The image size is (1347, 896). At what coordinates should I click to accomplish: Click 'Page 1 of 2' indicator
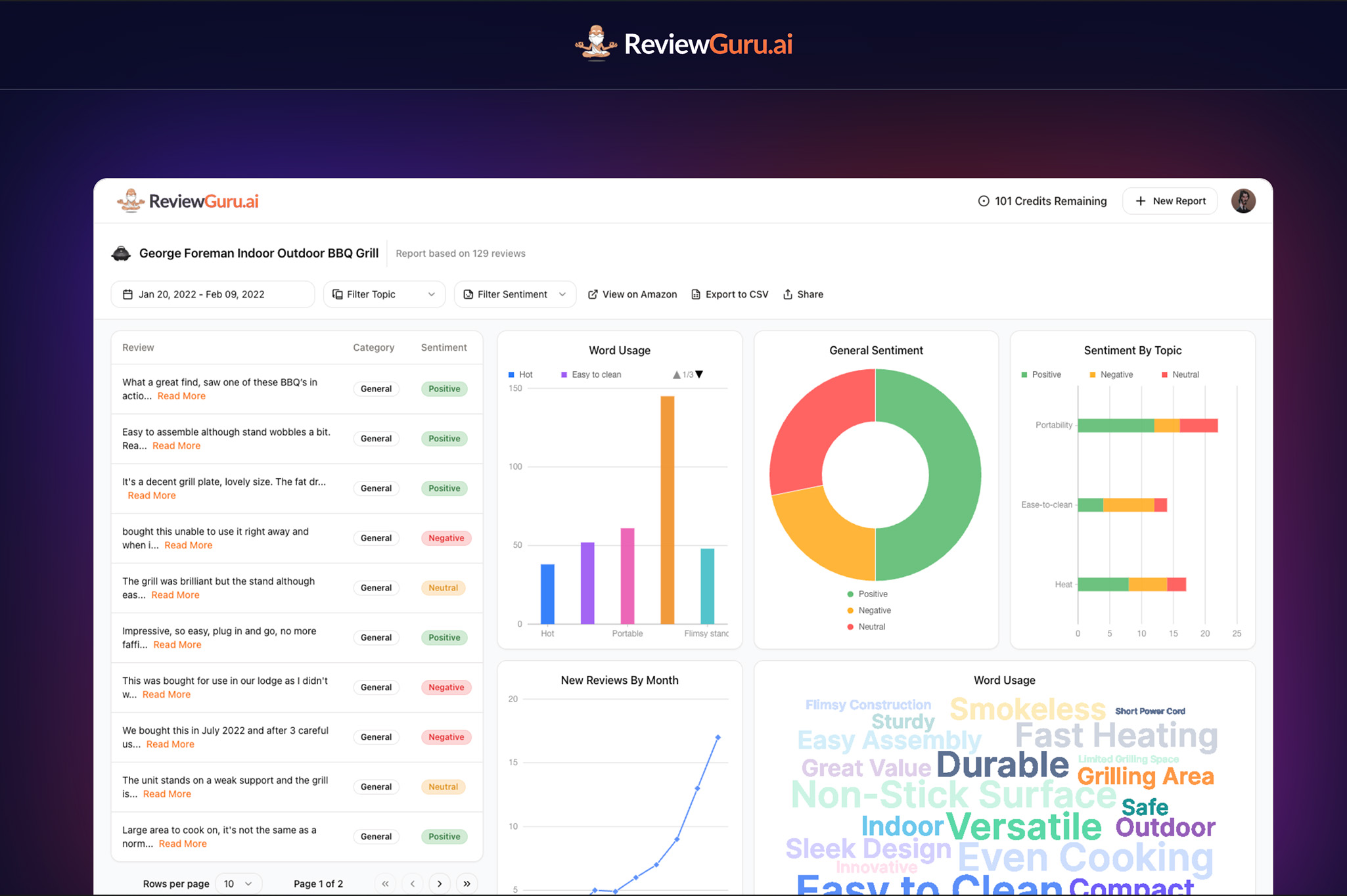(318, 884)
